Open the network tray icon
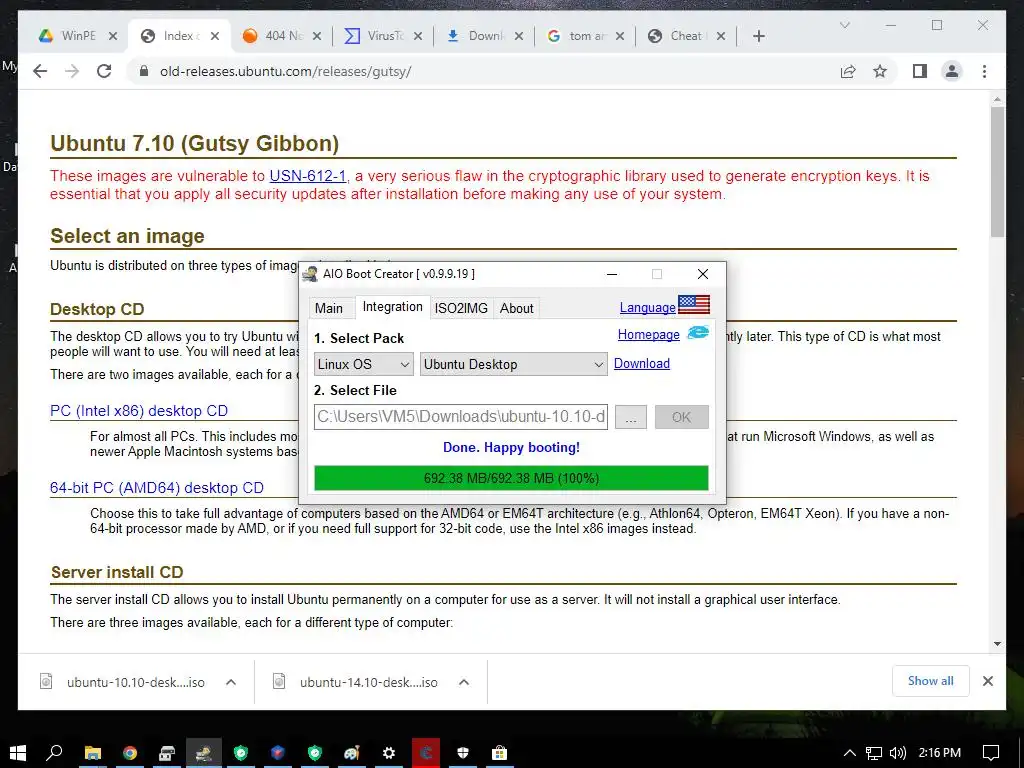This screenshot has height=768, width=1024. 874,753
